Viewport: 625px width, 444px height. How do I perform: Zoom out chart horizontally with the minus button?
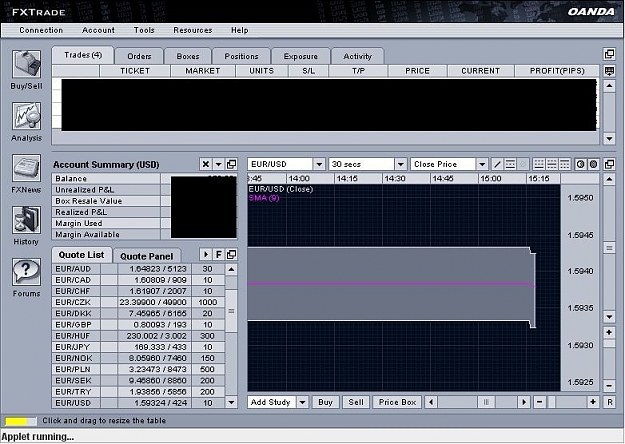pos(539,402)
